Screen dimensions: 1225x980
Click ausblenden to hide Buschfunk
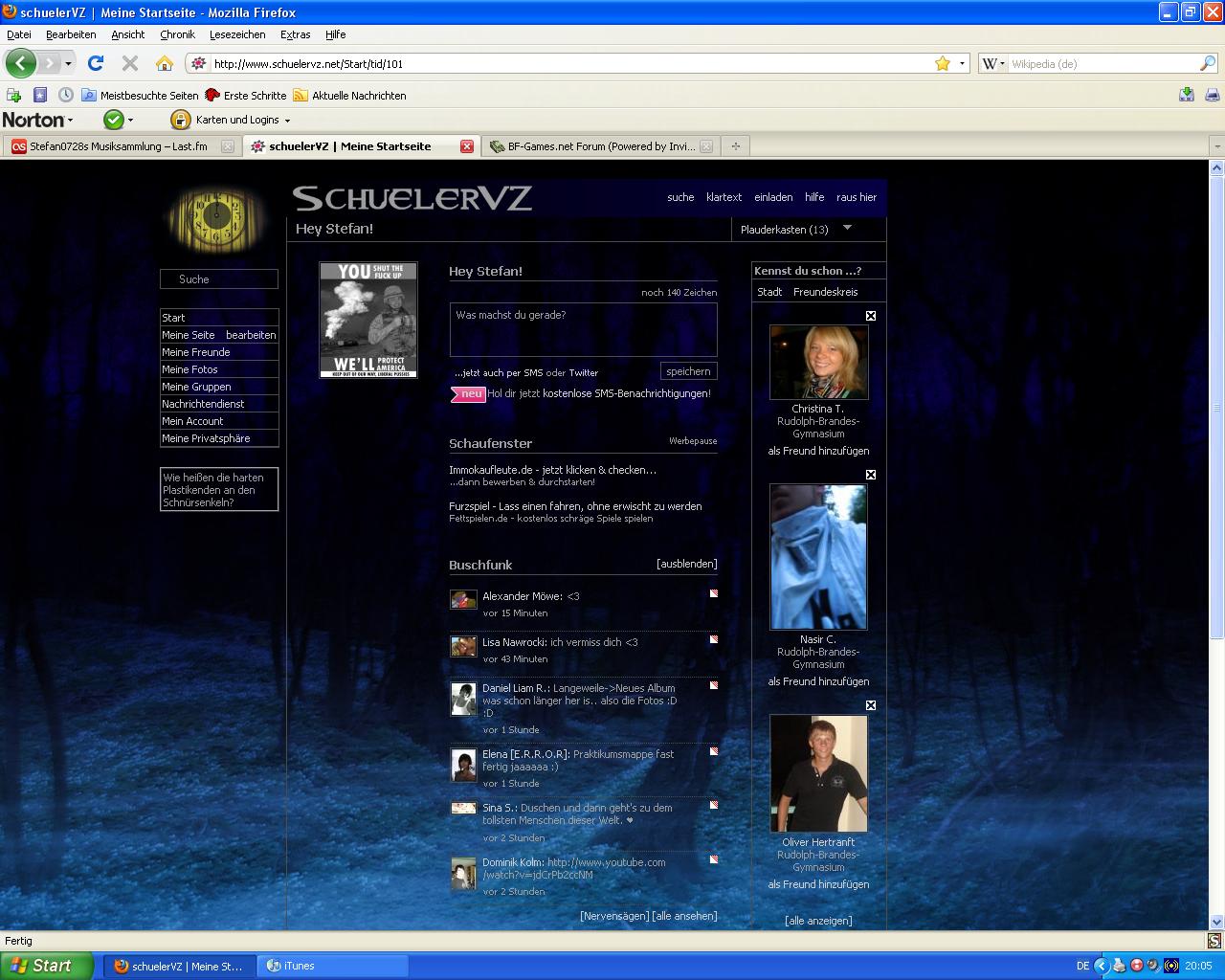pyautogui.click(x=686, y=564)
